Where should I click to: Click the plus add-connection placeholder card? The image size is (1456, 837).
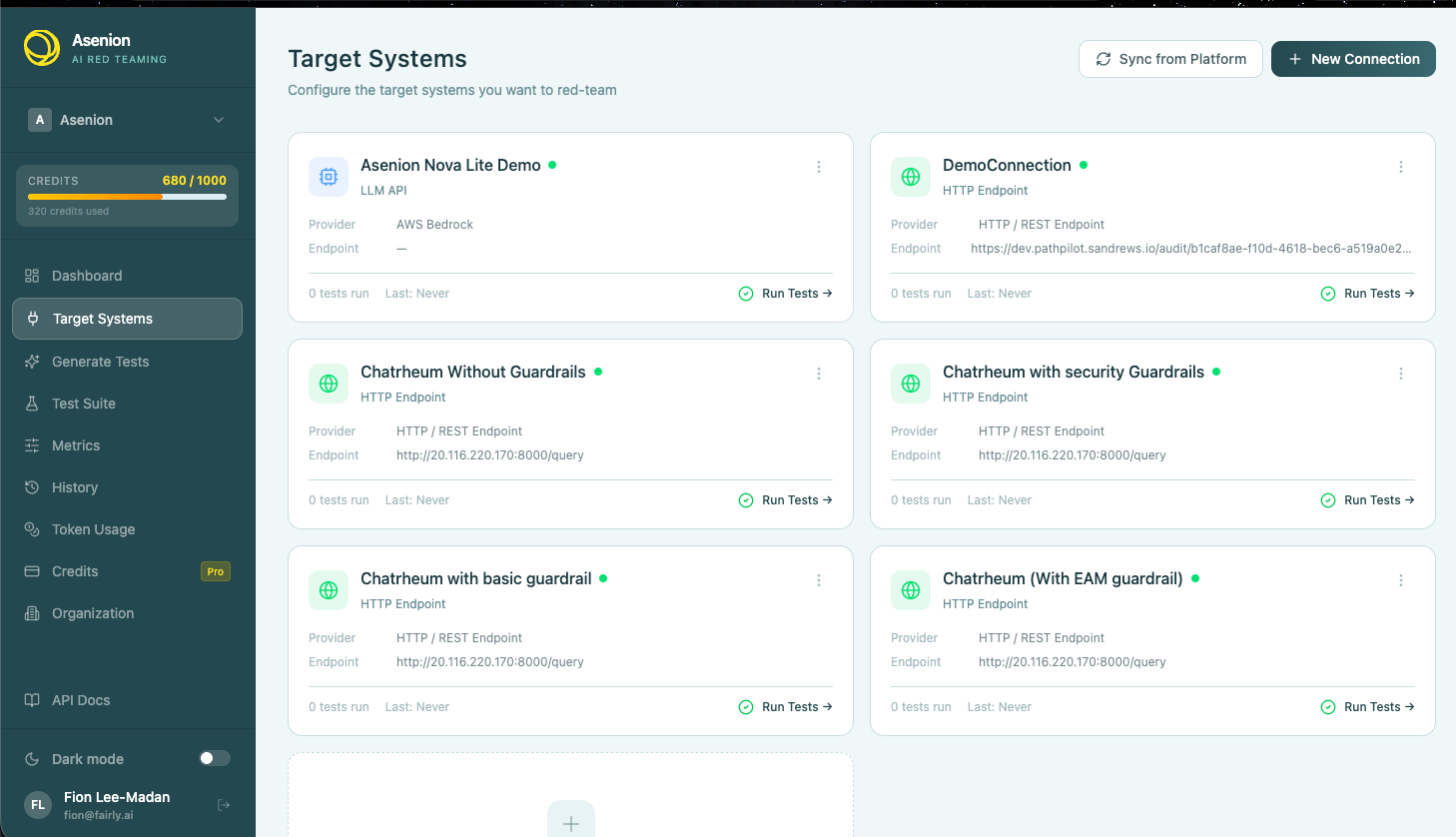coord(570,795)
